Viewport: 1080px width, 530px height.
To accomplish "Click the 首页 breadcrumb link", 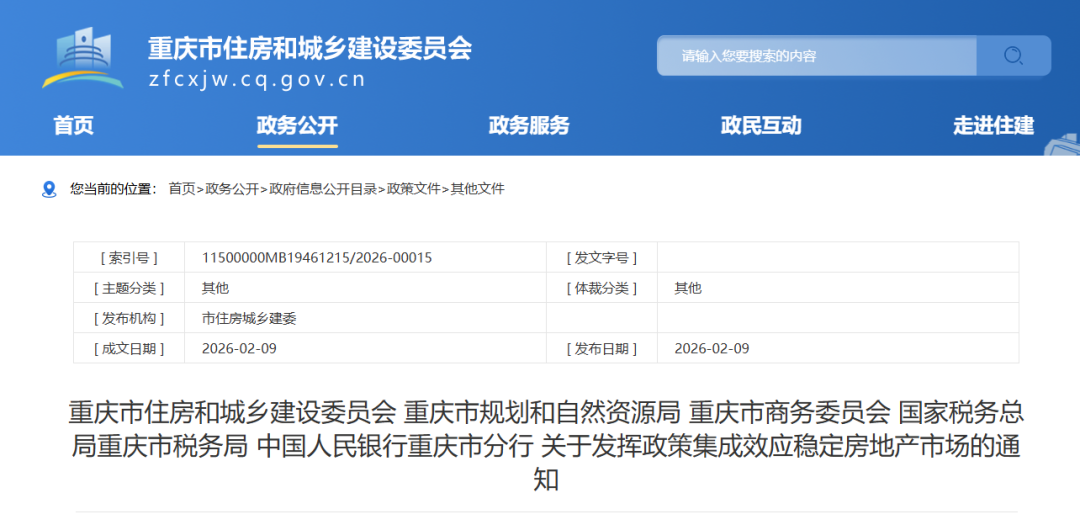I will (x=182, y=189).
